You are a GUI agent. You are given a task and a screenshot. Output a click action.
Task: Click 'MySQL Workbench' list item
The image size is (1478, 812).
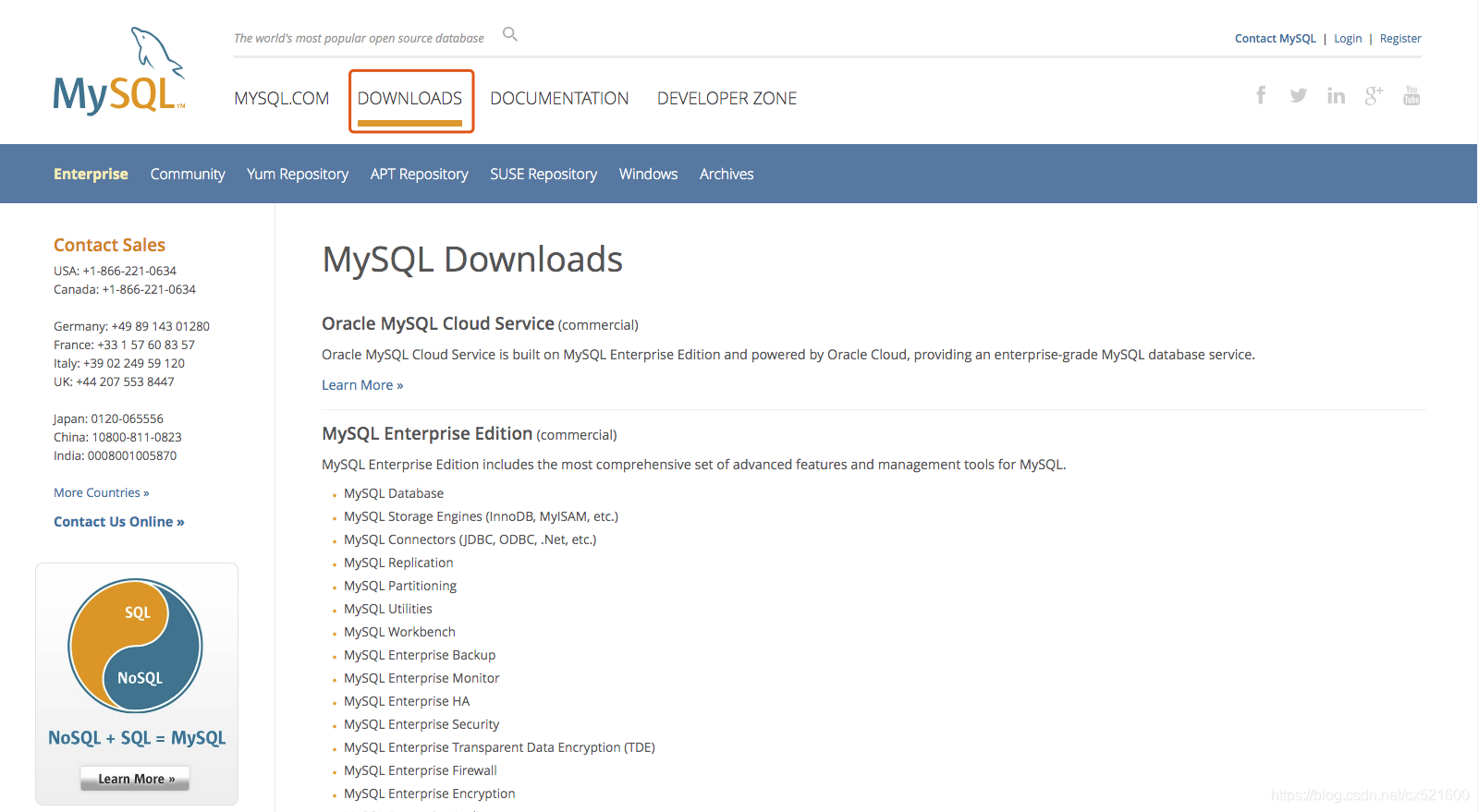click(x=399, y=632)
